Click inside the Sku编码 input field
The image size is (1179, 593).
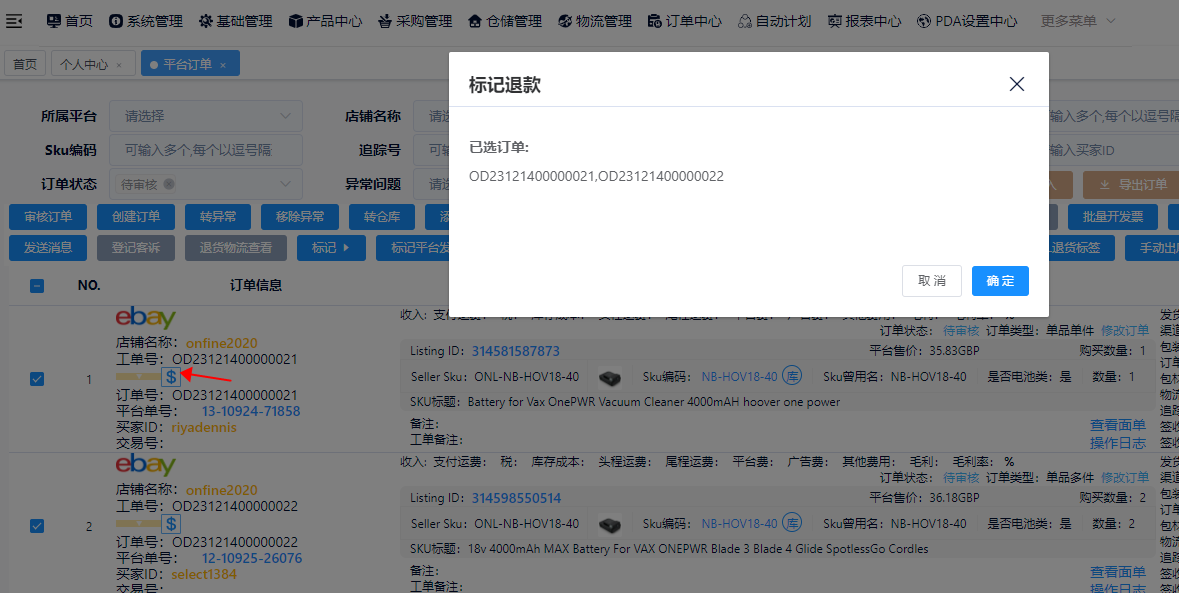[204, 150]
